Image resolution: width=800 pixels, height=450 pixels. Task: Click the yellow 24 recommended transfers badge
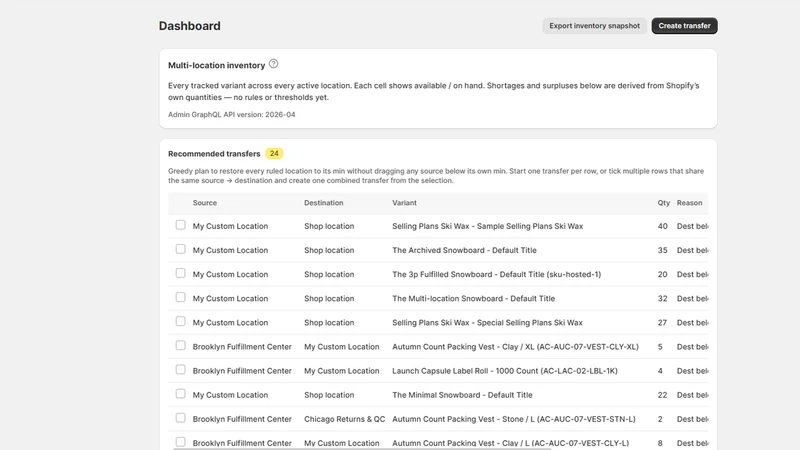[274, 154]
